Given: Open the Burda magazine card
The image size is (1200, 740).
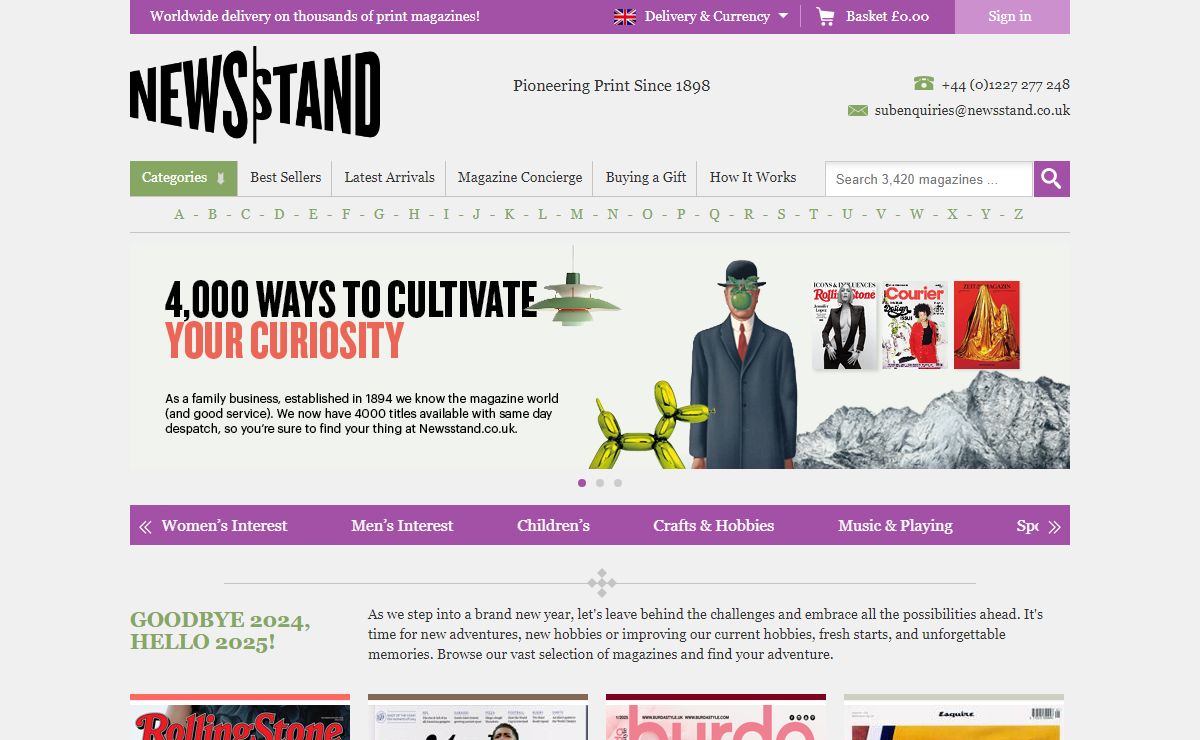Looking at the screenshot, I should (x=716, y=717).
